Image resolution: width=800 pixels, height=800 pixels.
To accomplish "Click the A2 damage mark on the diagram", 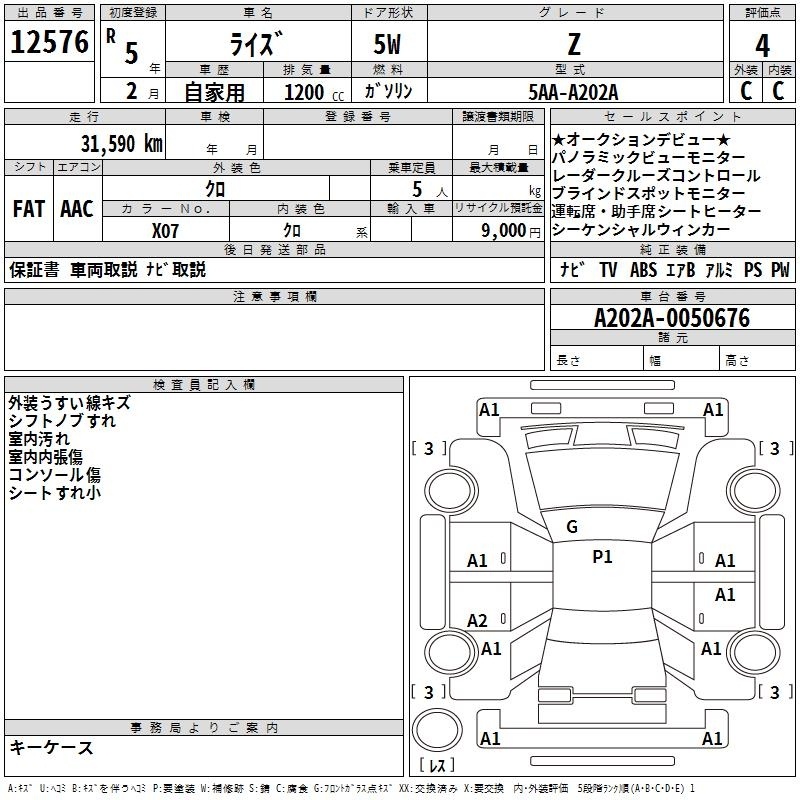I will click(x=478, y=621).
